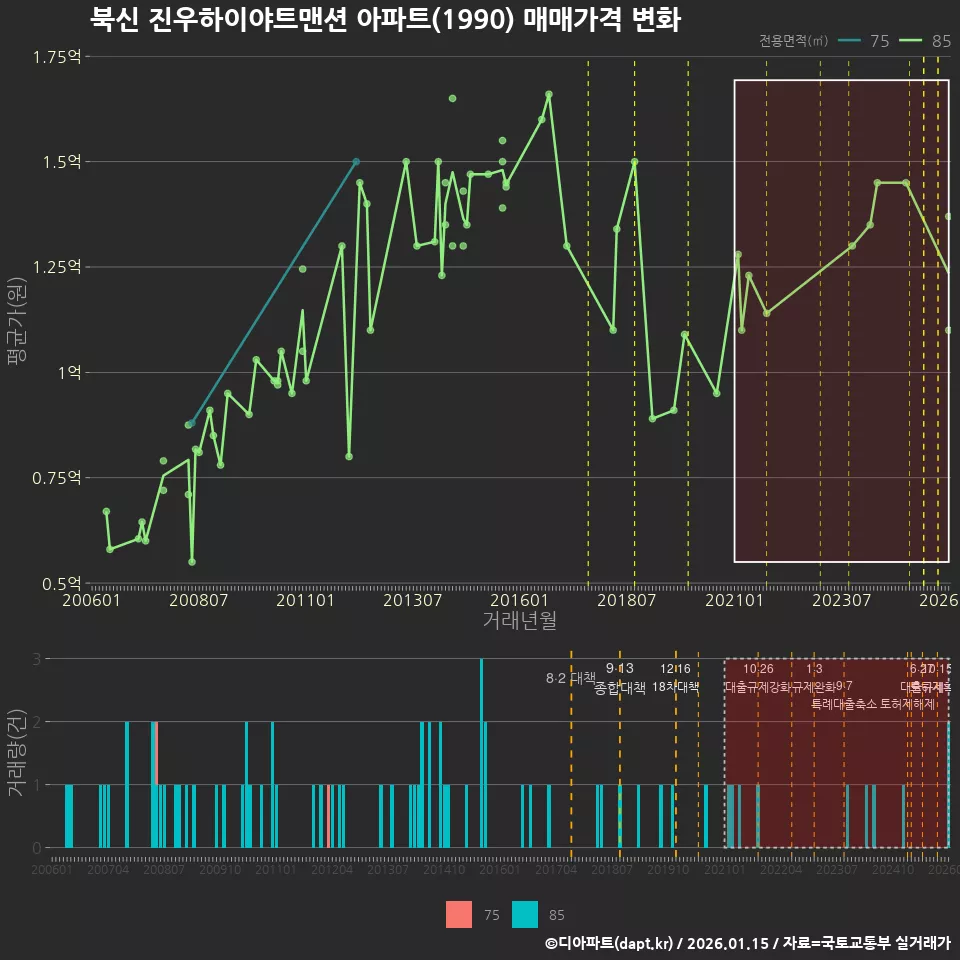Click the 12·16 18차대책 annotation label
This screenshot has width=960, height=960.
point(675,678)
